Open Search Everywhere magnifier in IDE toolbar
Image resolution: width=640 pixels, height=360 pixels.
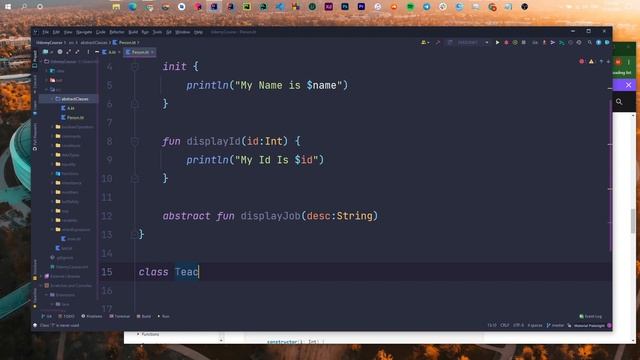tap(590, 42)
